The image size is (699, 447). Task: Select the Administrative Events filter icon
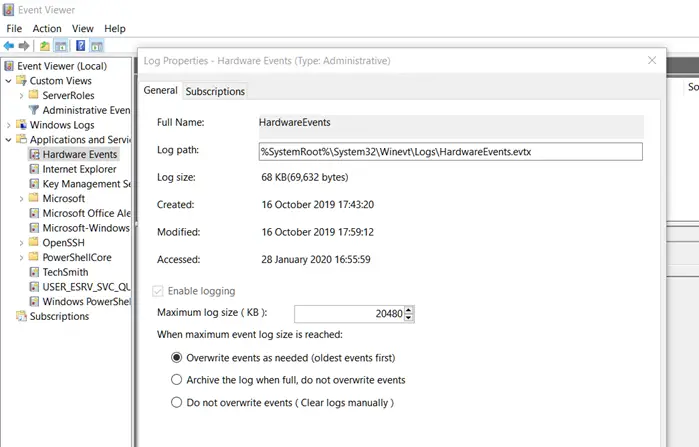point(34,110)
